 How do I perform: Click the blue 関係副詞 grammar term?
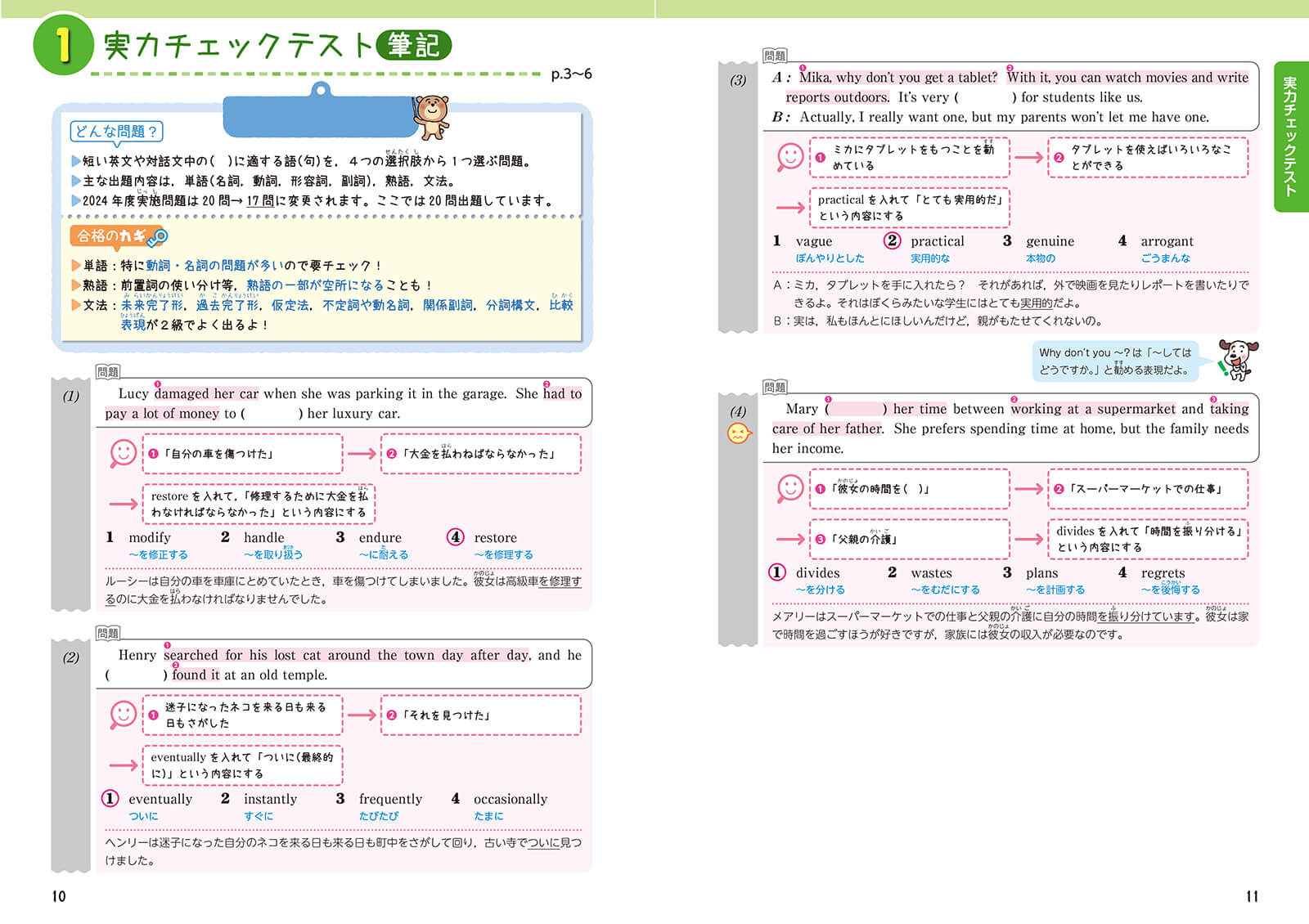448,305
